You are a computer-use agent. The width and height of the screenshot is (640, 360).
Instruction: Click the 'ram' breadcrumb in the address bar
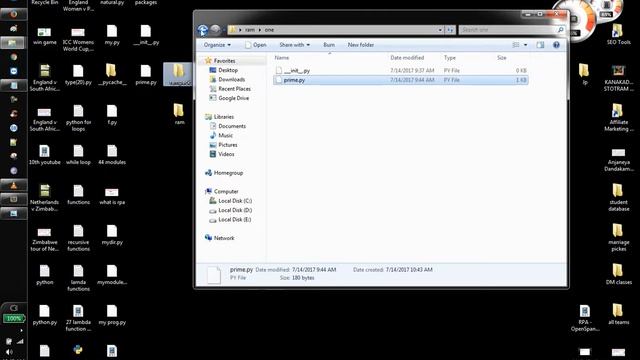[250, 30]
